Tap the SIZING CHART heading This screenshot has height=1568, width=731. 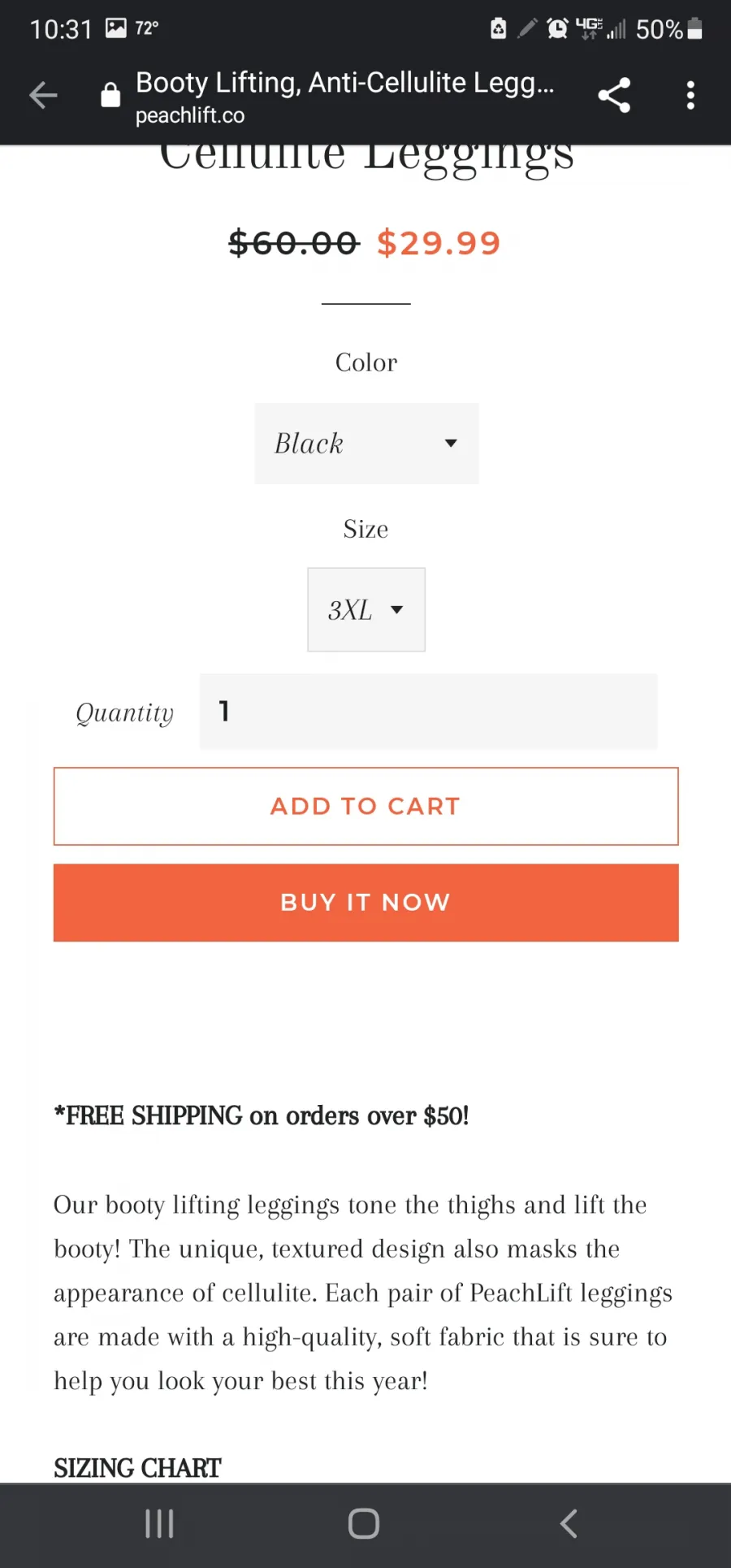click(x=137, y=1468)
